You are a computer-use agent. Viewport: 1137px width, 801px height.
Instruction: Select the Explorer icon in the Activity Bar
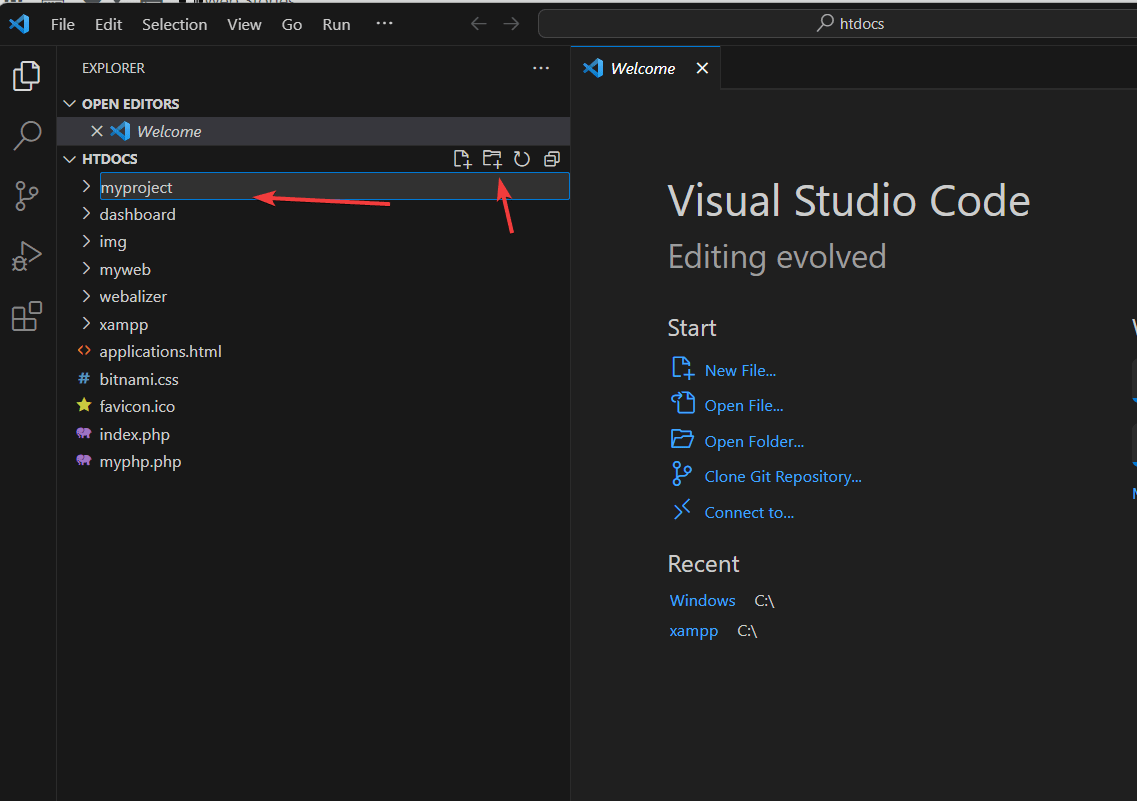pyautogui.click(x=27, y=75)
